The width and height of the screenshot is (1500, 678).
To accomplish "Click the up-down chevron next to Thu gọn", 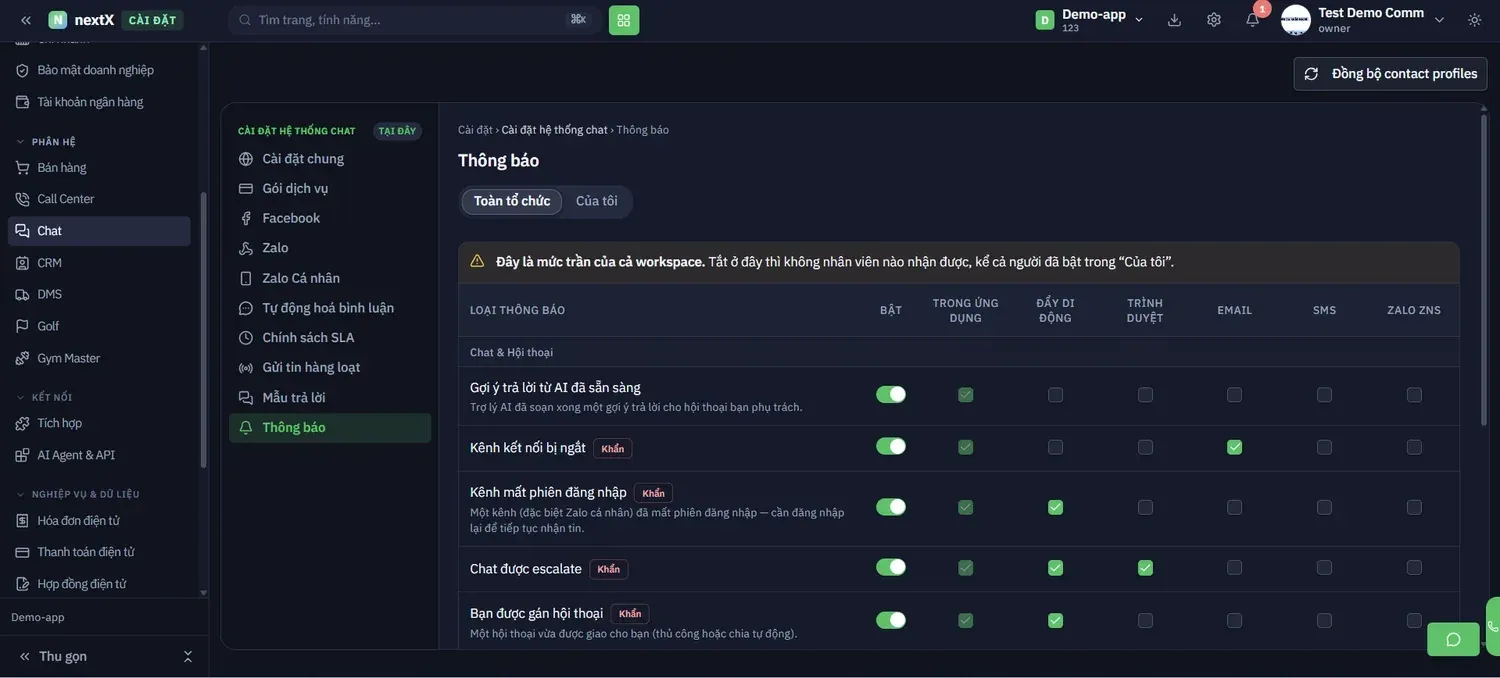I will pos(187,657).
